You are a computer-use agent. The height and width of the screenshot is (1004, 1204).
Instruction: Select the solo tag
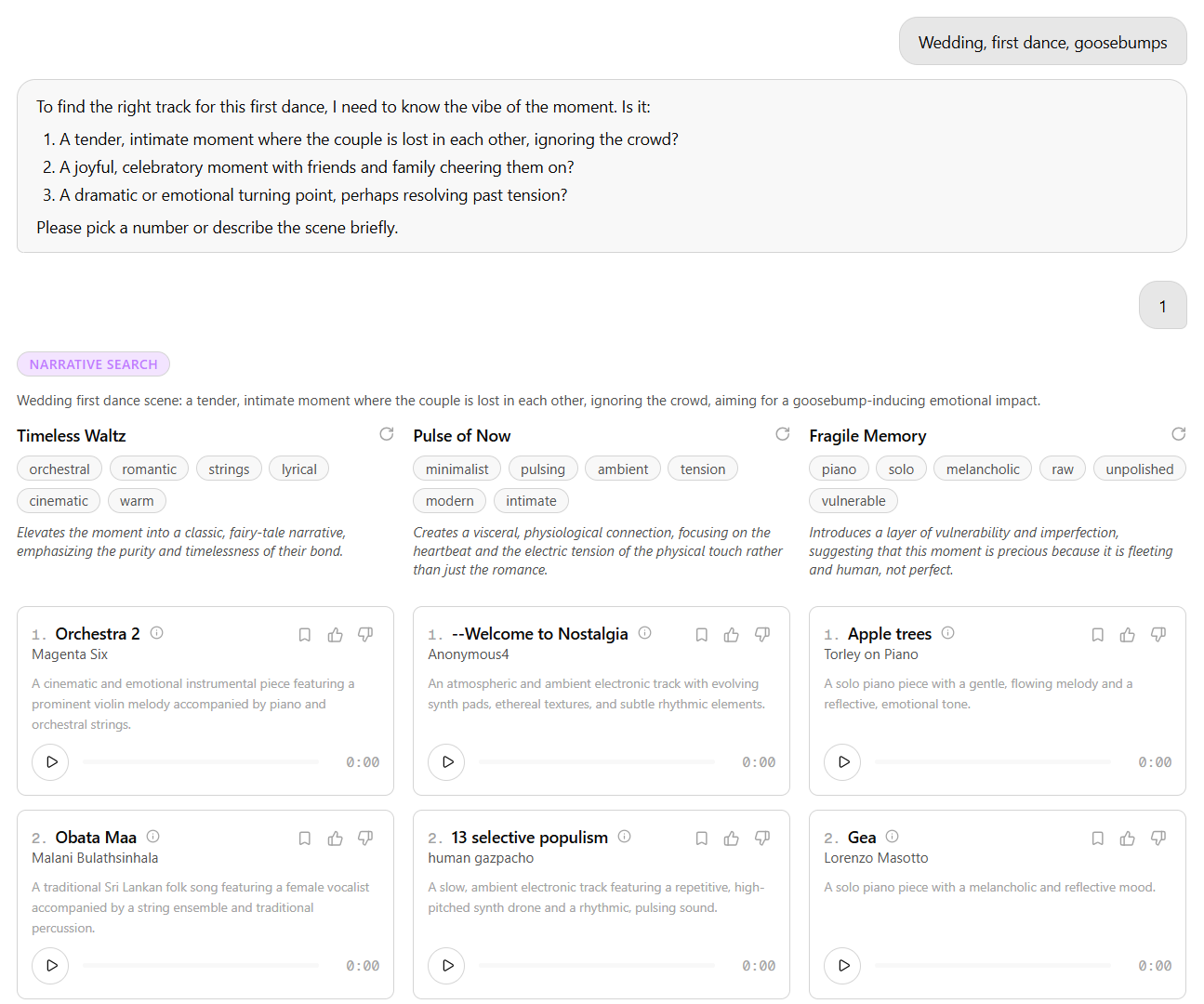[x=901, y=469]
